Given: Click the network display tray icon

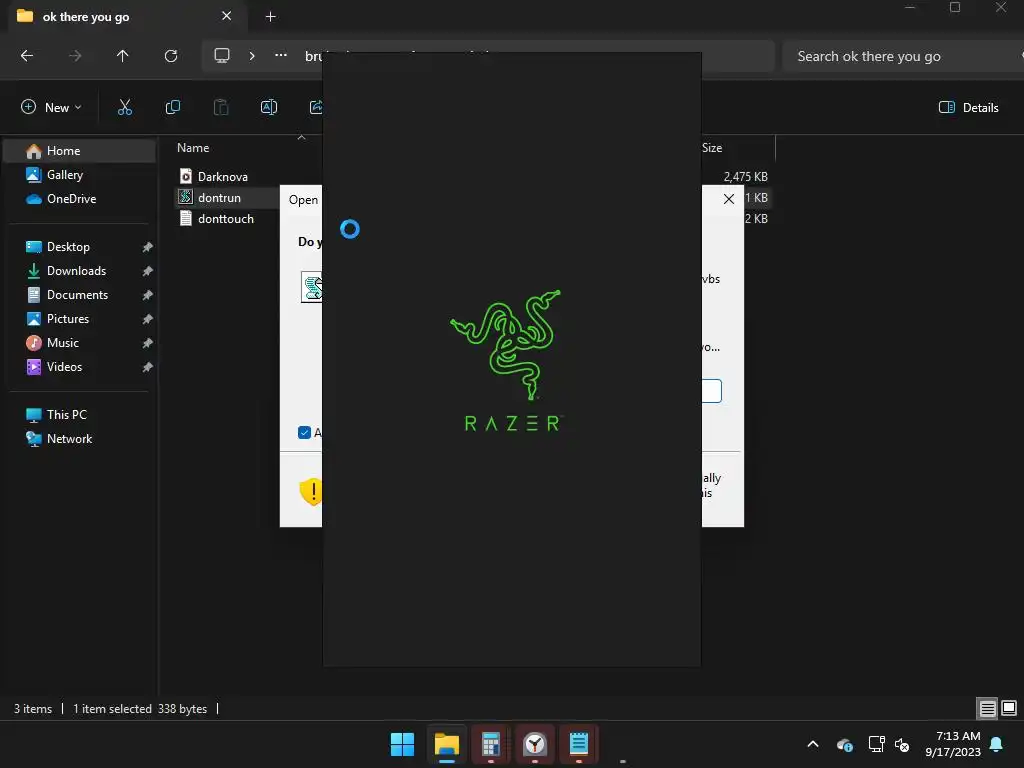Looking at the screenshot, I should [x=876, y=744].
